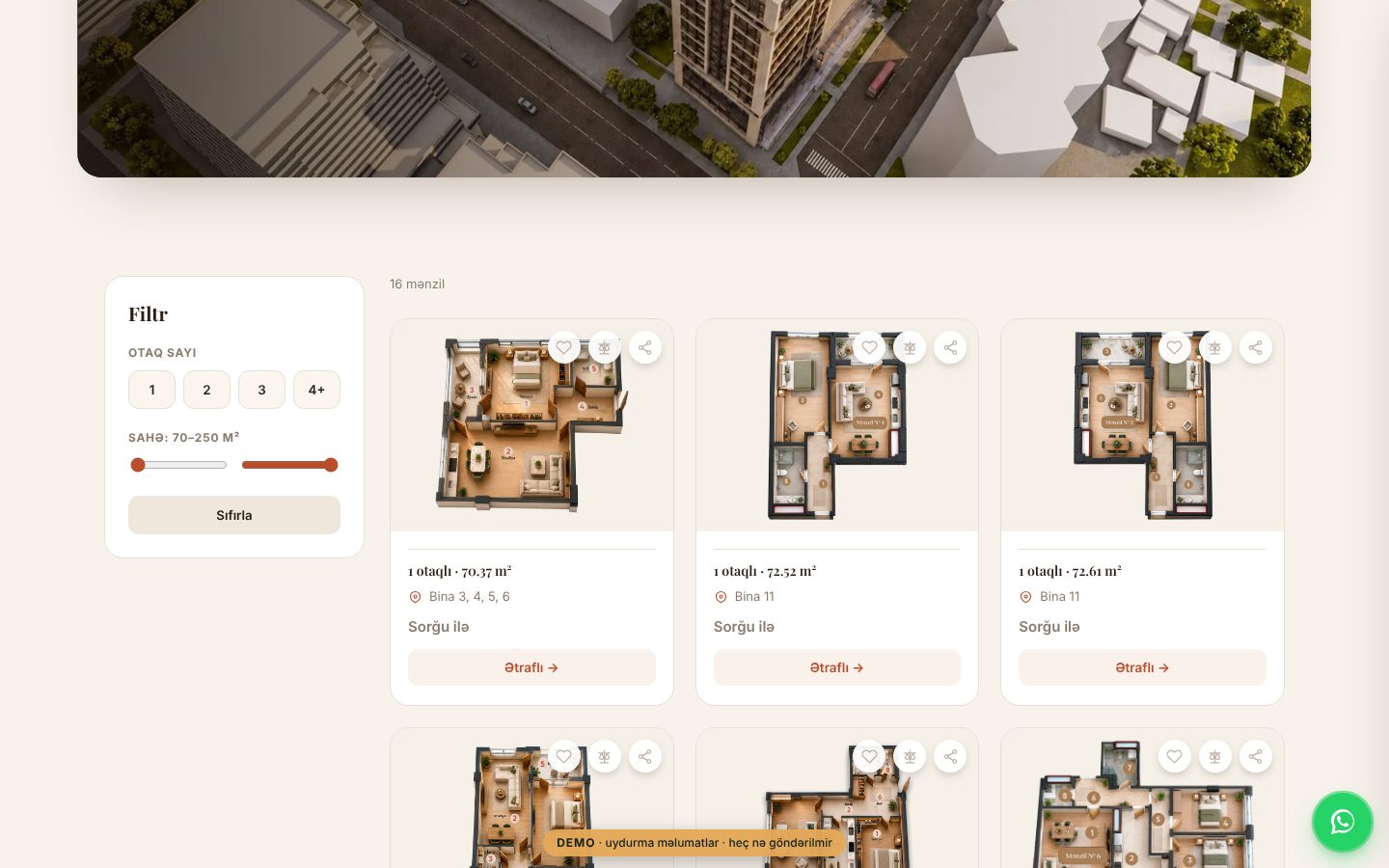The height and width of the screenshot is (868, 1389).
Task: Click the "Filtr" panel heading
Action: [149, 314]
